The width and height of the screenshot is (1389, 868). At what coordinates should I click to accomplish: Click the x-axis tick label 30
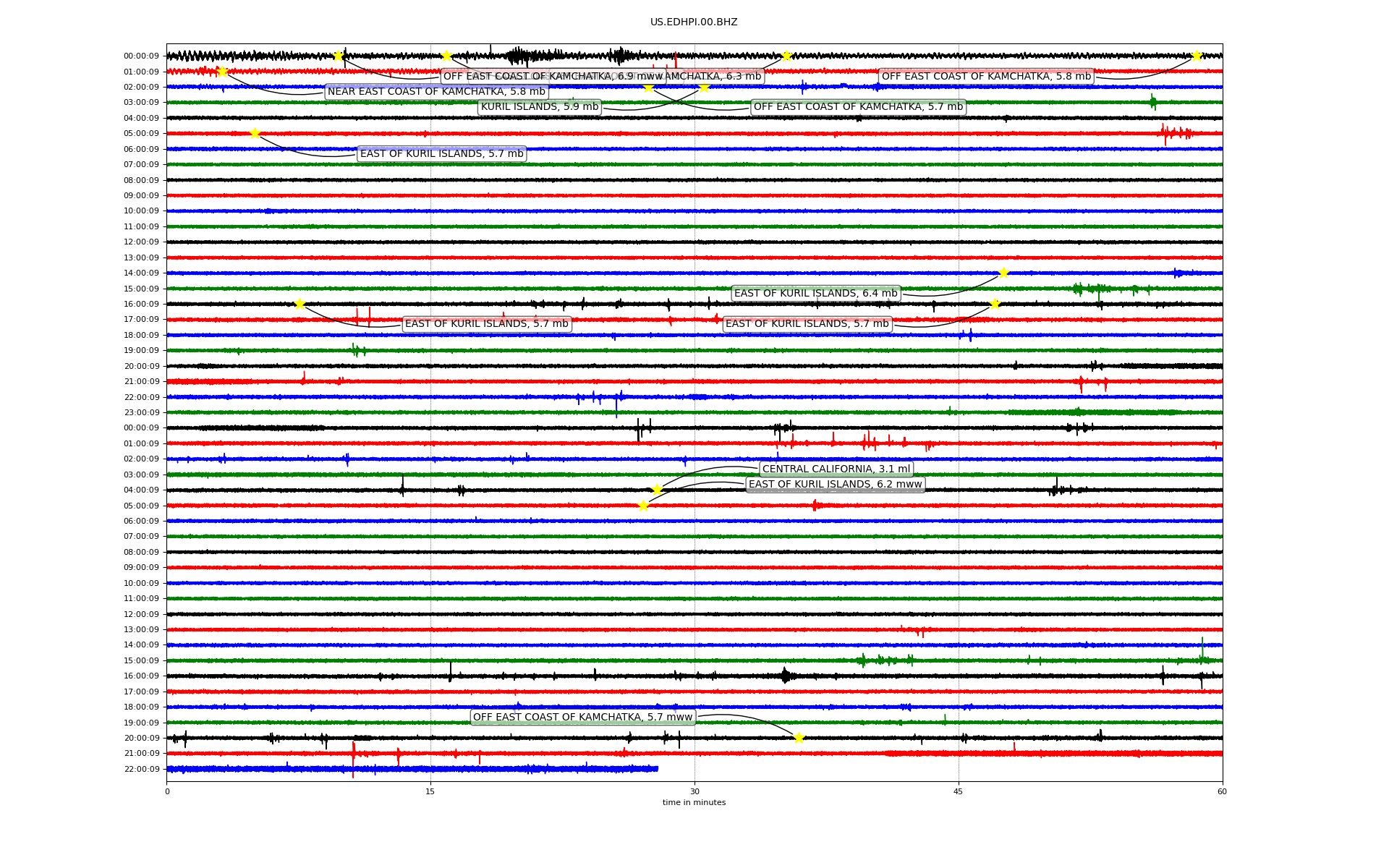[694, 791]
